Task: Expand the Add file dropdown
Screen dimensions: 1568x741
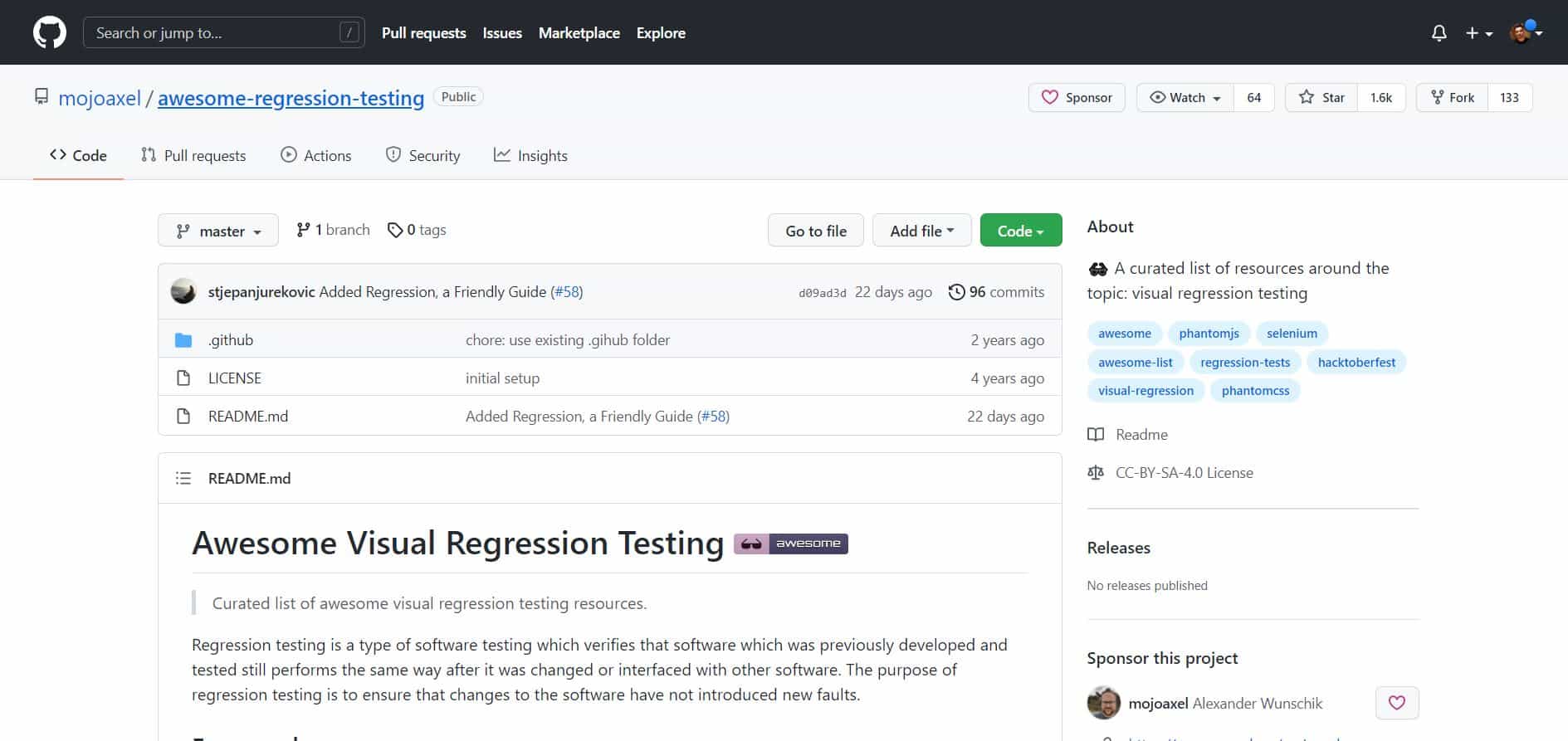Action: [921, 231]
